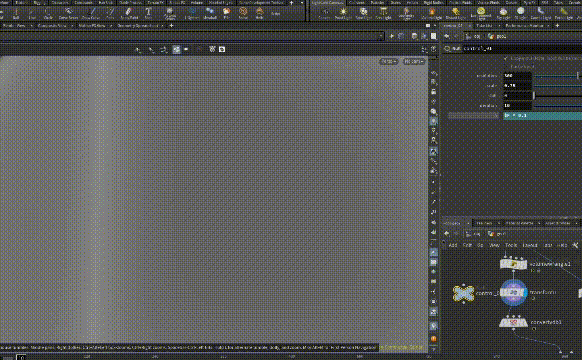Screen dimensions: 582x360
Task: Go back in the parameter pane
Action: [447, 36]
